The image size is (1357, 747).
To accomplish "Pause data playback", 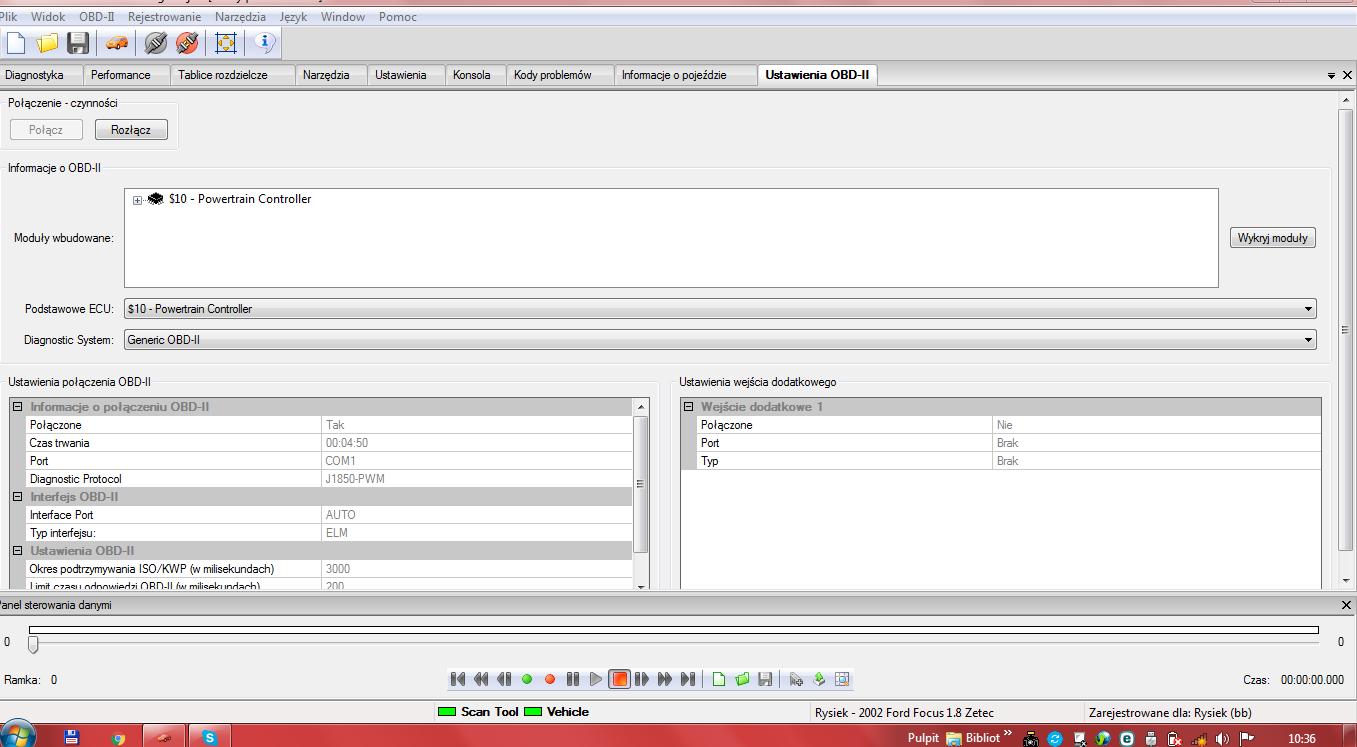I will (x=573, y=679).
